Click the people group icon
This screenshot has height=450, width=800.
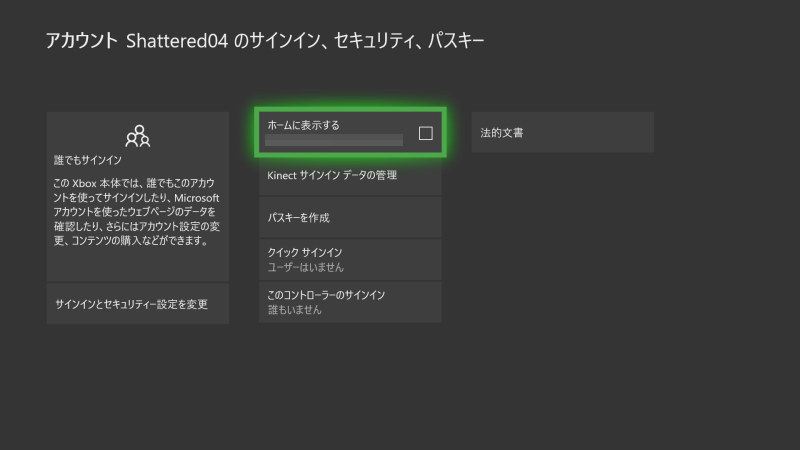(138, 136)
